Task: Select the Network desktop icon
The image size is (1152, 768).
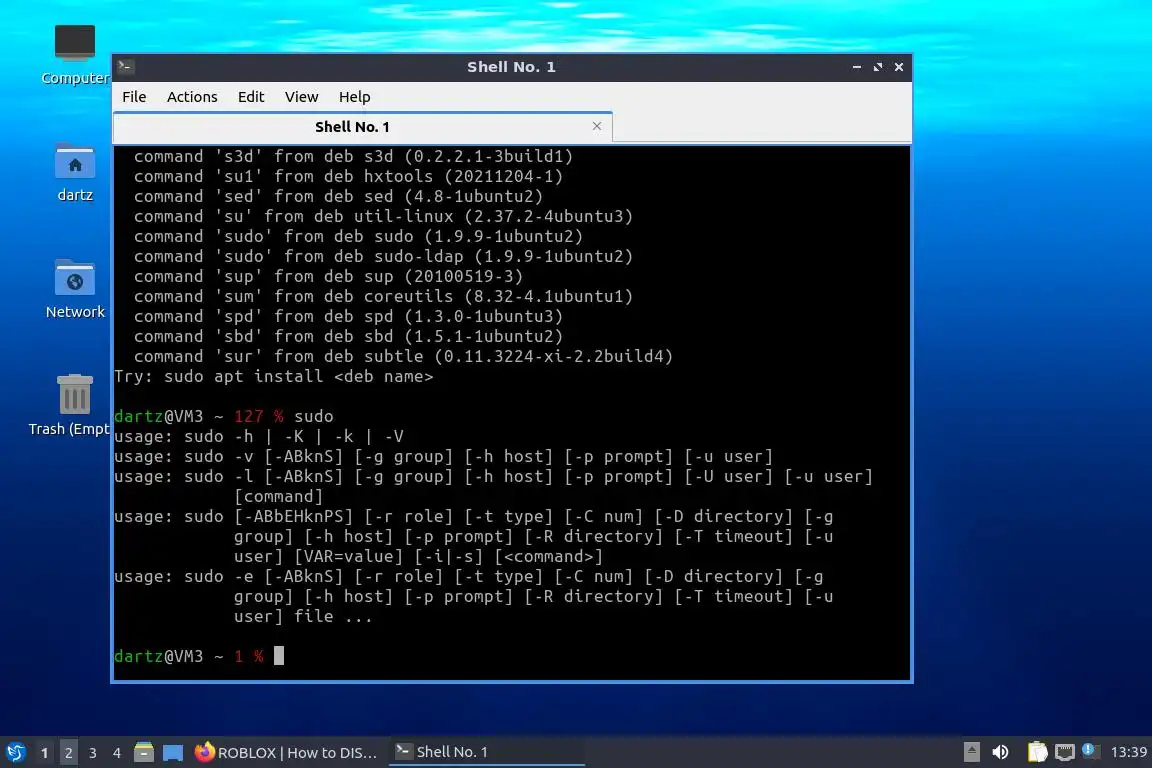Action: point(75,290)
